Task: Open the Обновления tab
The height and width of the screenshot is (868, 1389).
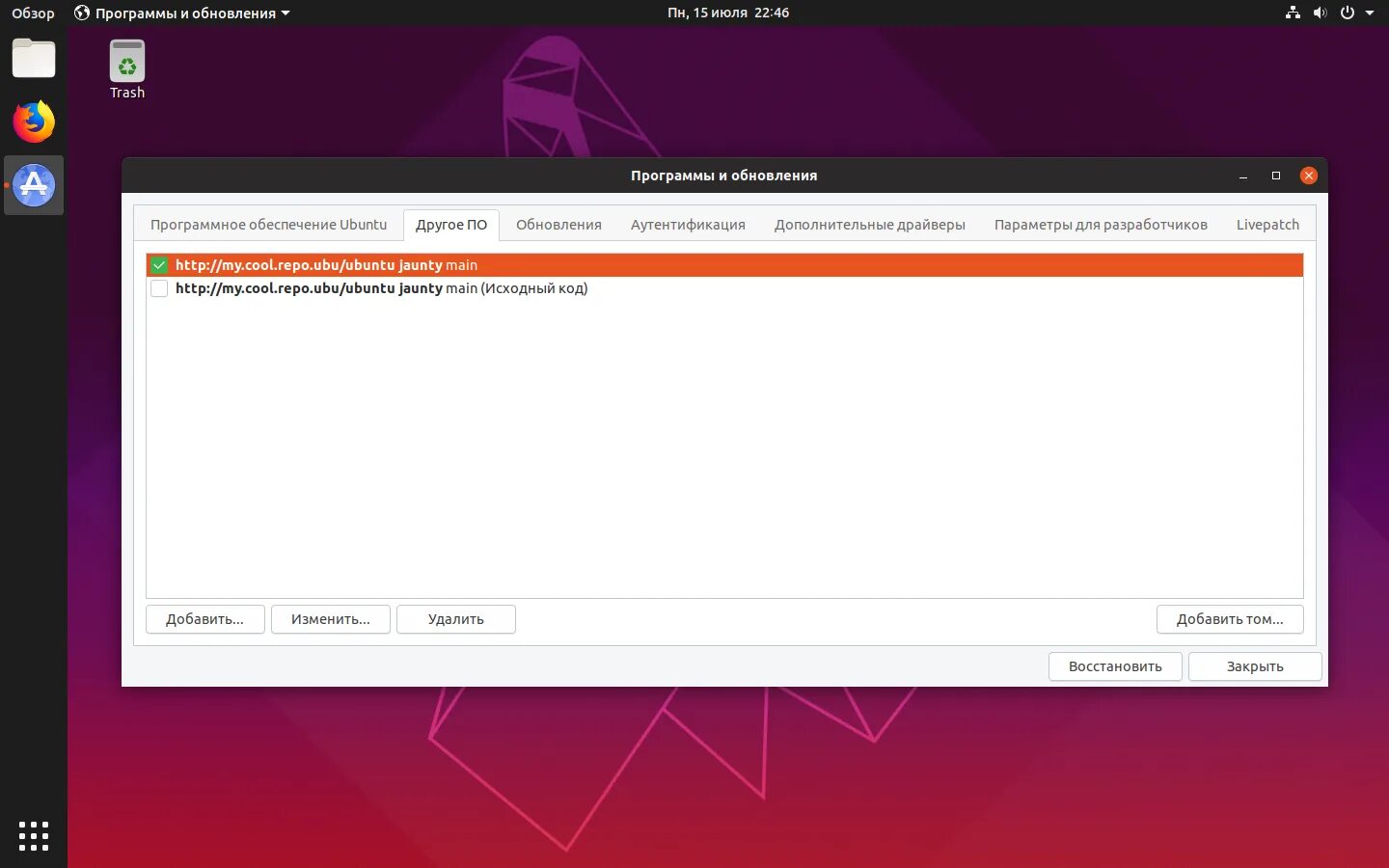Action: (558, 225)
